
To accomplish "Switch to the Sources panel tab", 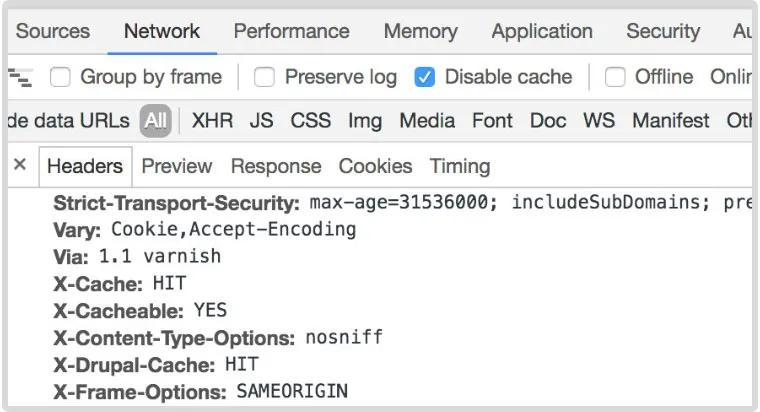I will [x=53, y=32].
